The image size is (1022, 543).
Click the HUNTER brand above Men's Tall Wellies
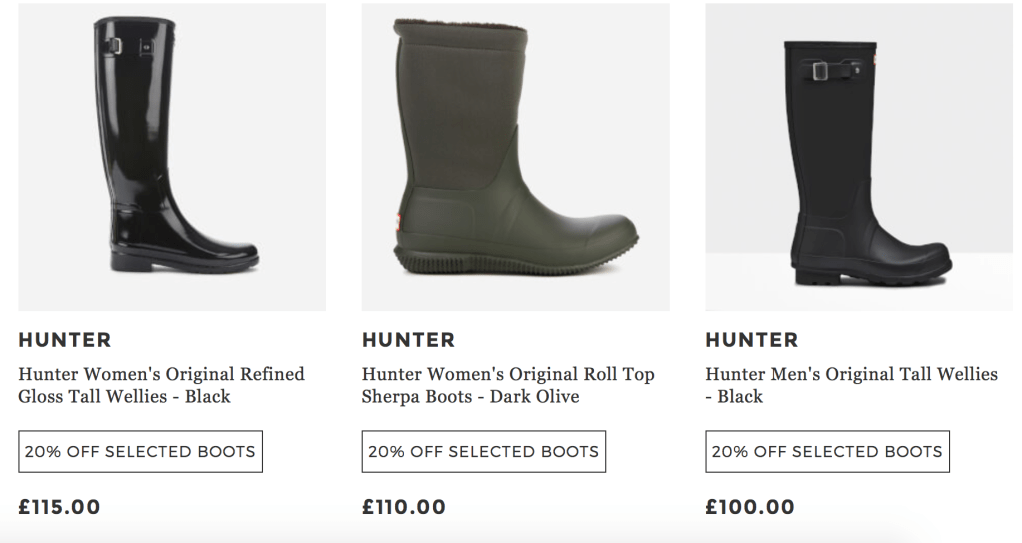(752, 340)
